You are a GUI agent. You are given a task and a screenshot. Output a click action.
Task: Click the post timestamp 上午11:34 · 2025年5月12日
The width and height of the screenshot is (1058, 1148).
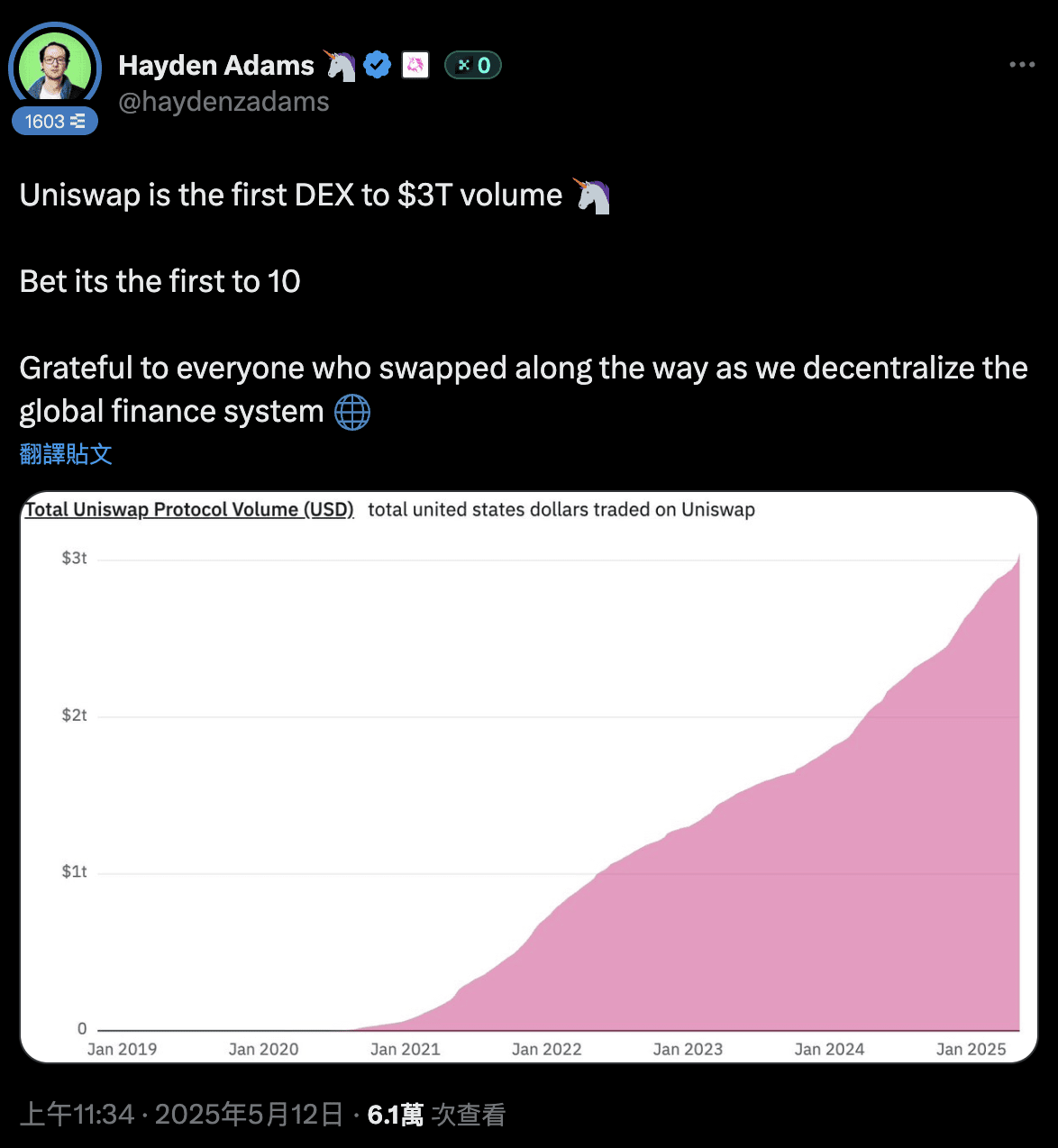(x=181, y=1115)
